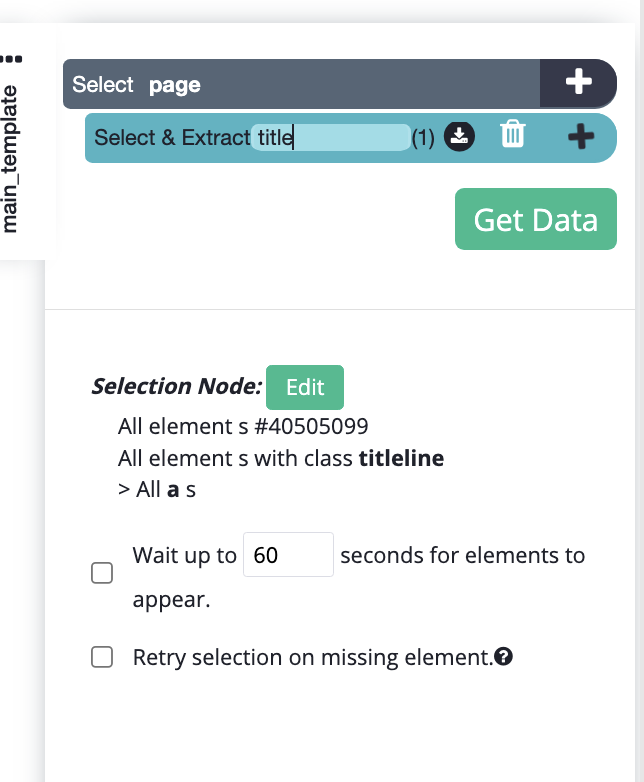This screenshot has height=782, width=644.
Task: Add a command to Select page
Action: point(578,82)
